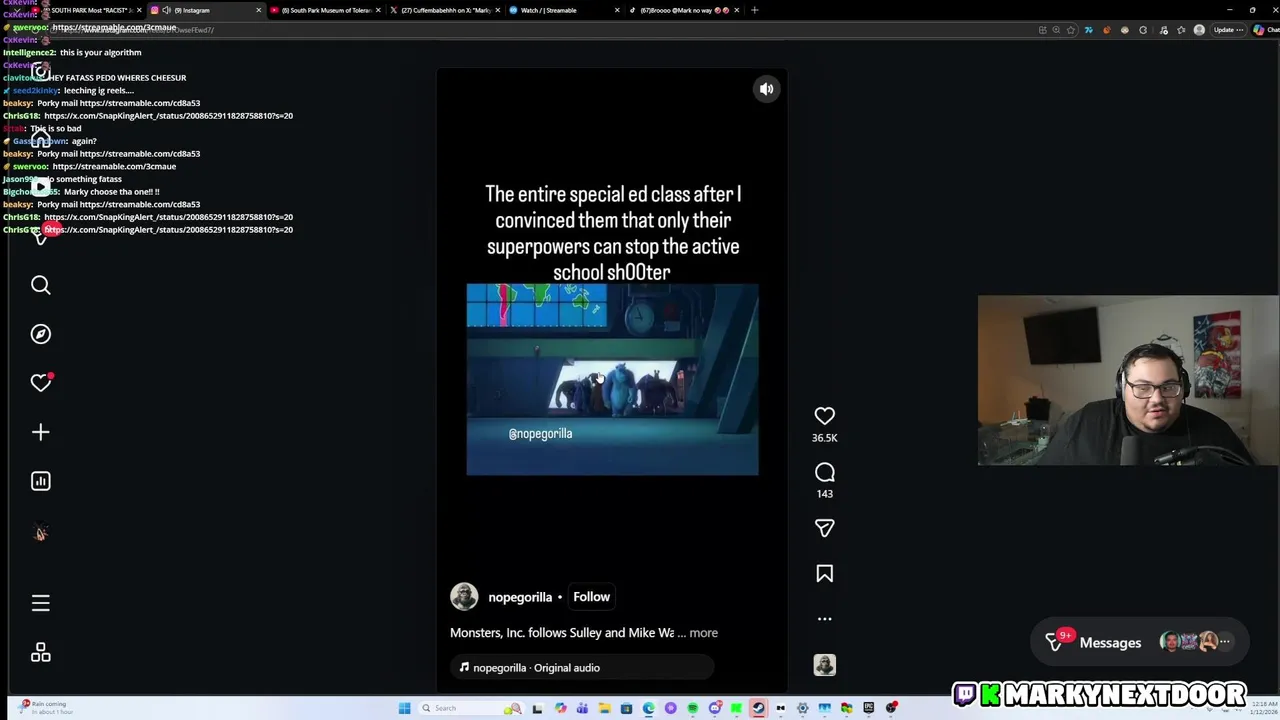Click nopegorilla's profile picture
This screenshot has height=720, width=1280.
coord(464,596)
